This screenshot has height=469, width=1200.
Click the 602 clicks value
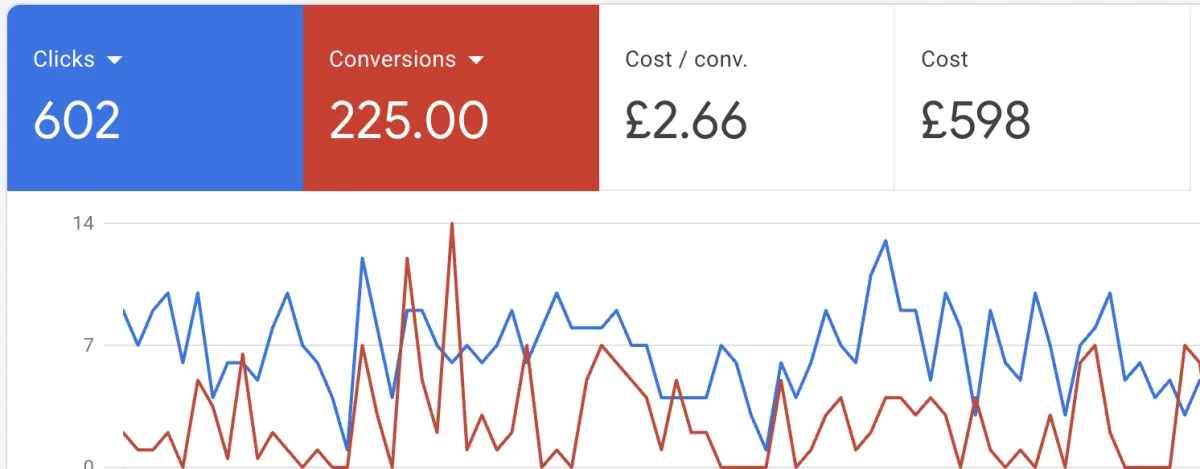point(77,121)
